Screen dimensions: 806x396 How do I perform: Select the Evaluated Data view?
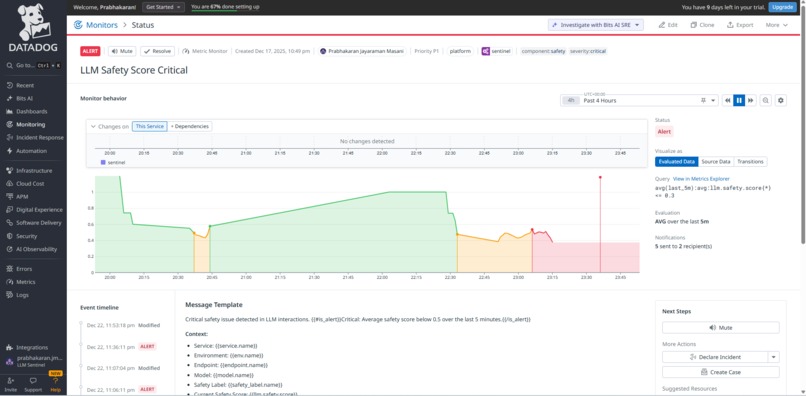(677, 161)
